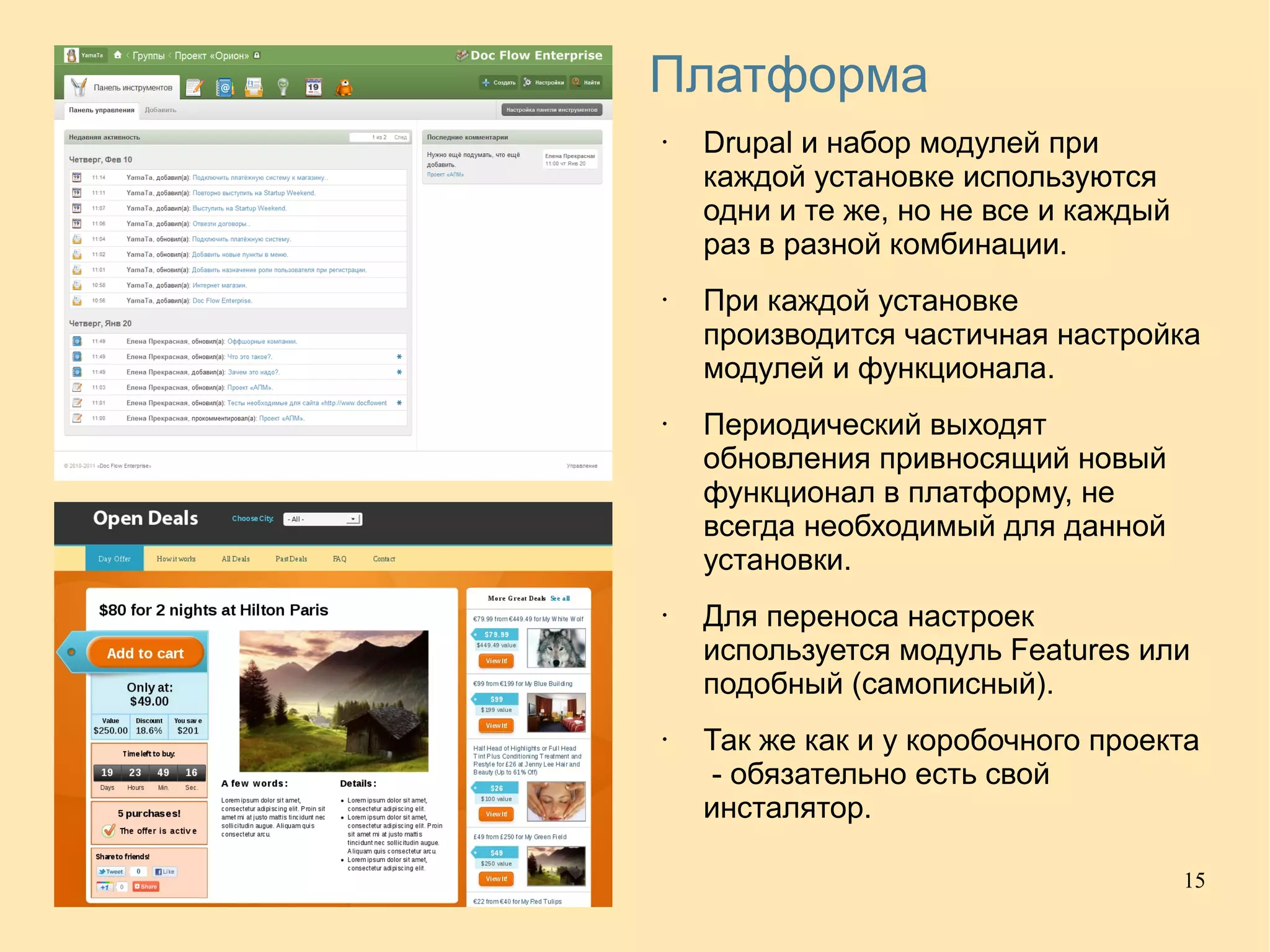Click View It for the $49 deal
The width and height of the screenshot is (1270, 952).
(496, 879)
